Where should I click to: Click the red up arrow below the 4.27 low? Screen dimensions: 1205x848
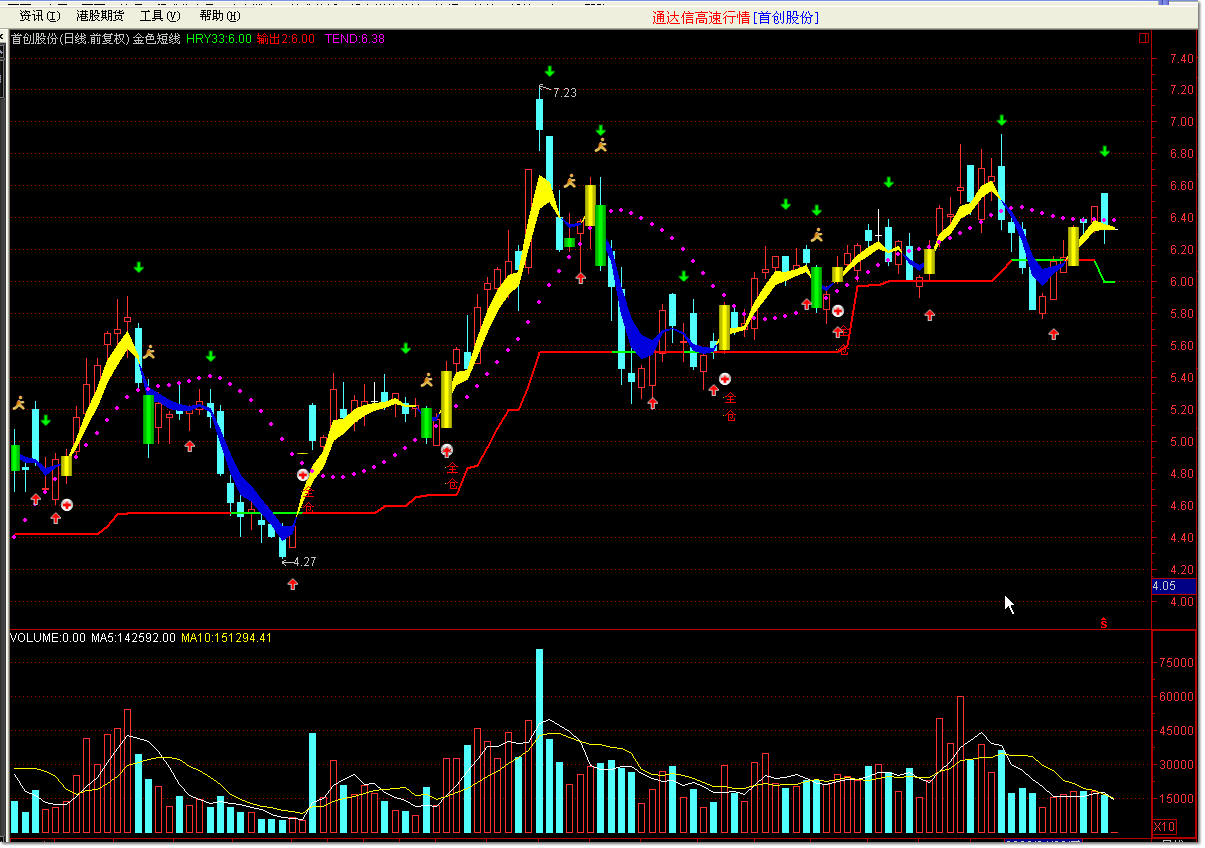(292, 584)
